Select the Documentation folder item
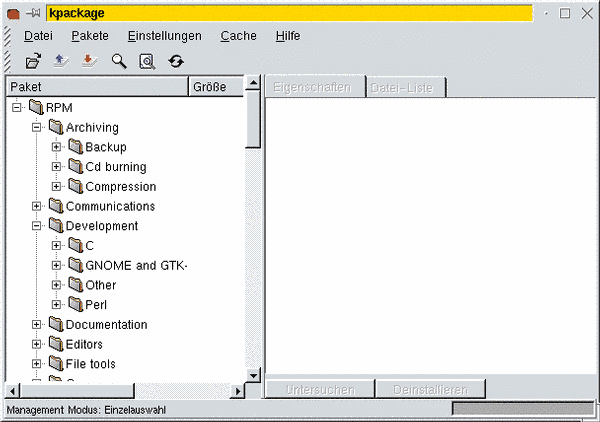600x422 pixels. 106,325
